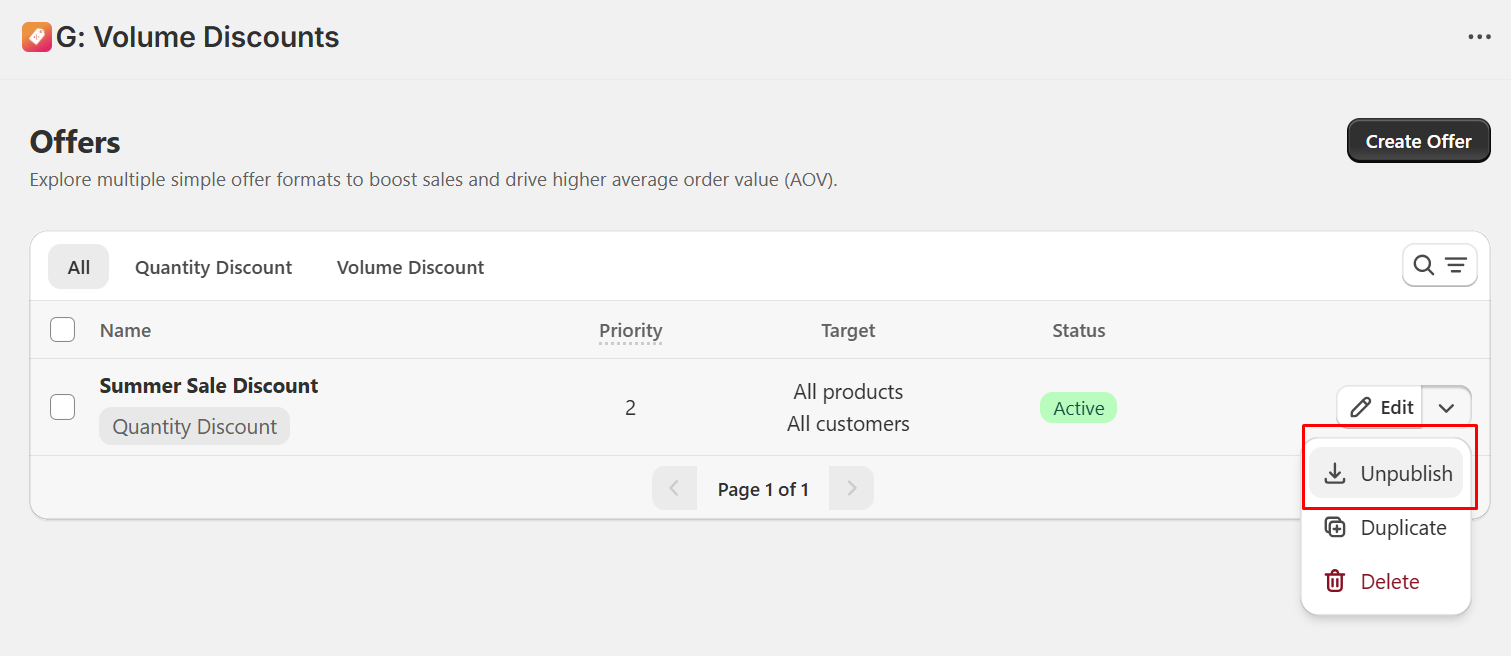1511x656 pixels.
Task: Toggle the select-all checkbox in the table header
Action: [x=63, y=330]
